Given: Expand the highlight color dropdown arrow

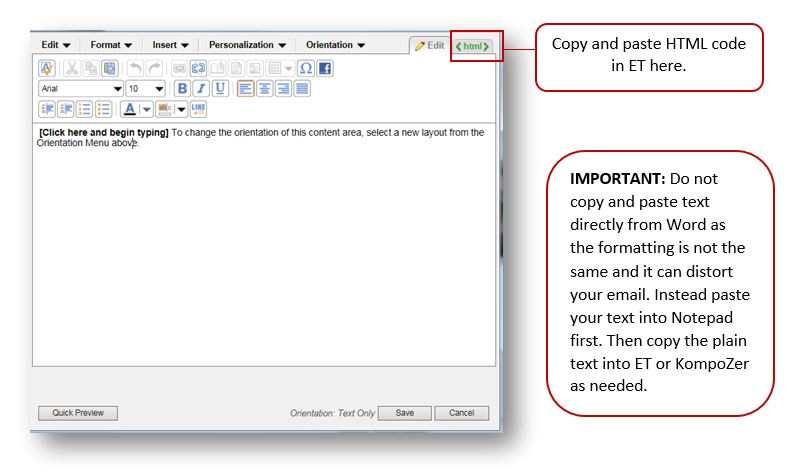Looking at the screenshot, I should click(181, 109).
